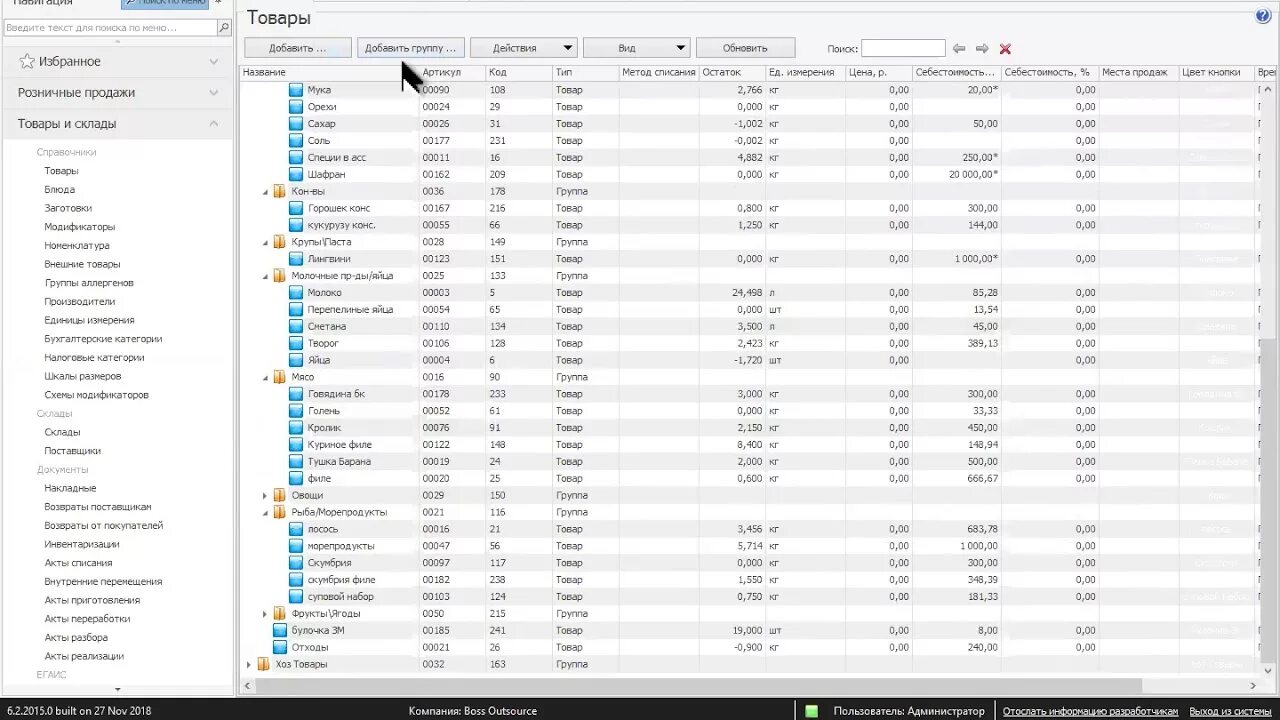Viewport: 1280px width, 720px height.
Task: Expand the Розничные продажи section chevron
Action: [x=213, y=93]
